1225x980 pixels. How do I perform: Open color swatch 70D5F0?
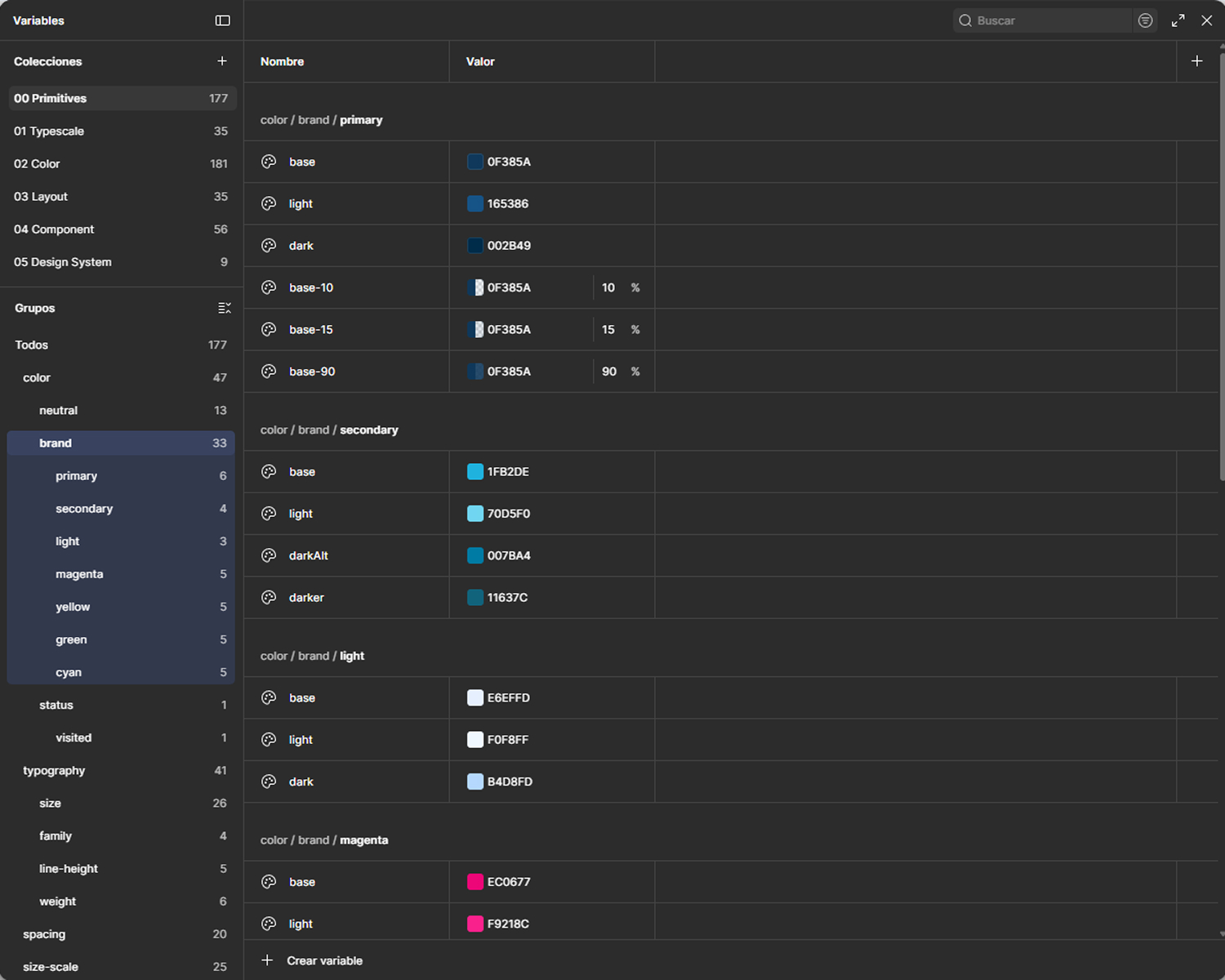475,514
